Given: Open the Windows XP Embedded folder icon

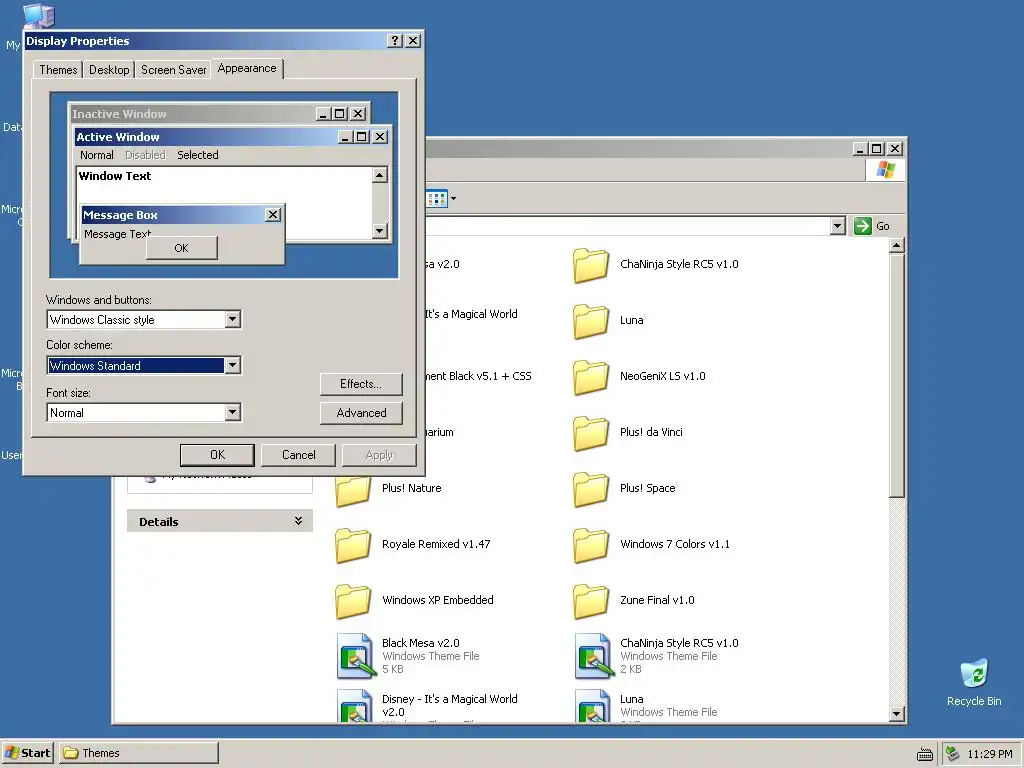Looking at the screenshot, I should 353,601.
